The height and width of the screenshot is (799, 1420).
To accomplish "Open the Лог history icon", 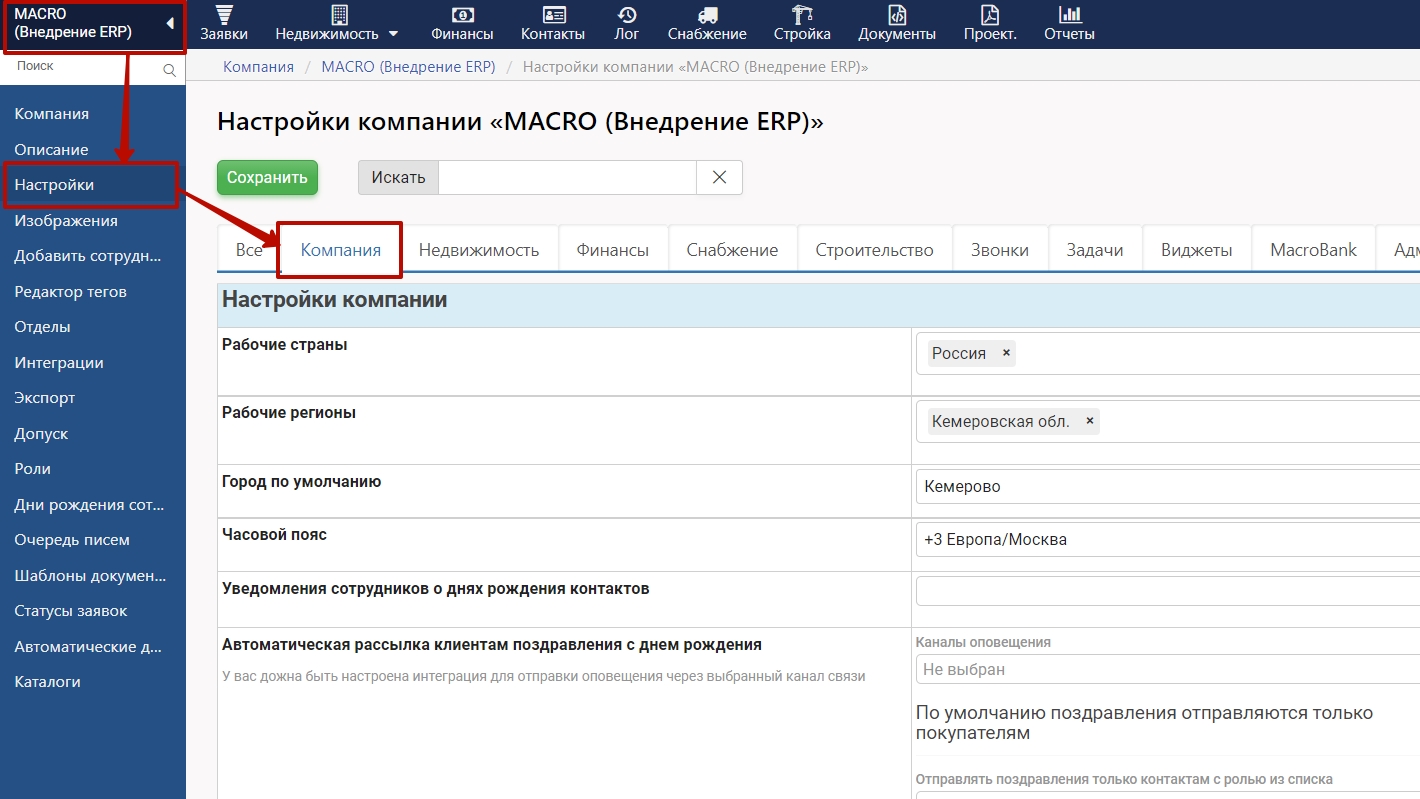I will coord(627,15).
